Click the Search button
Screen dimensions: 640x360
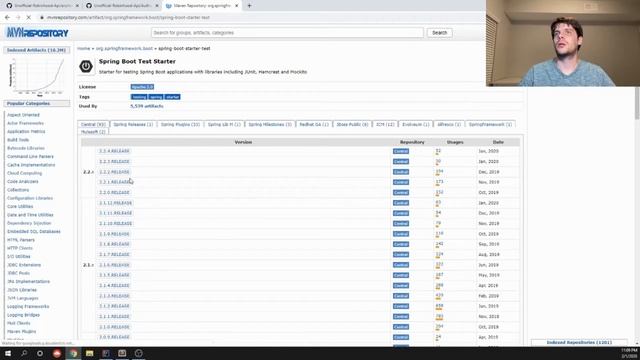pos(440,33)
